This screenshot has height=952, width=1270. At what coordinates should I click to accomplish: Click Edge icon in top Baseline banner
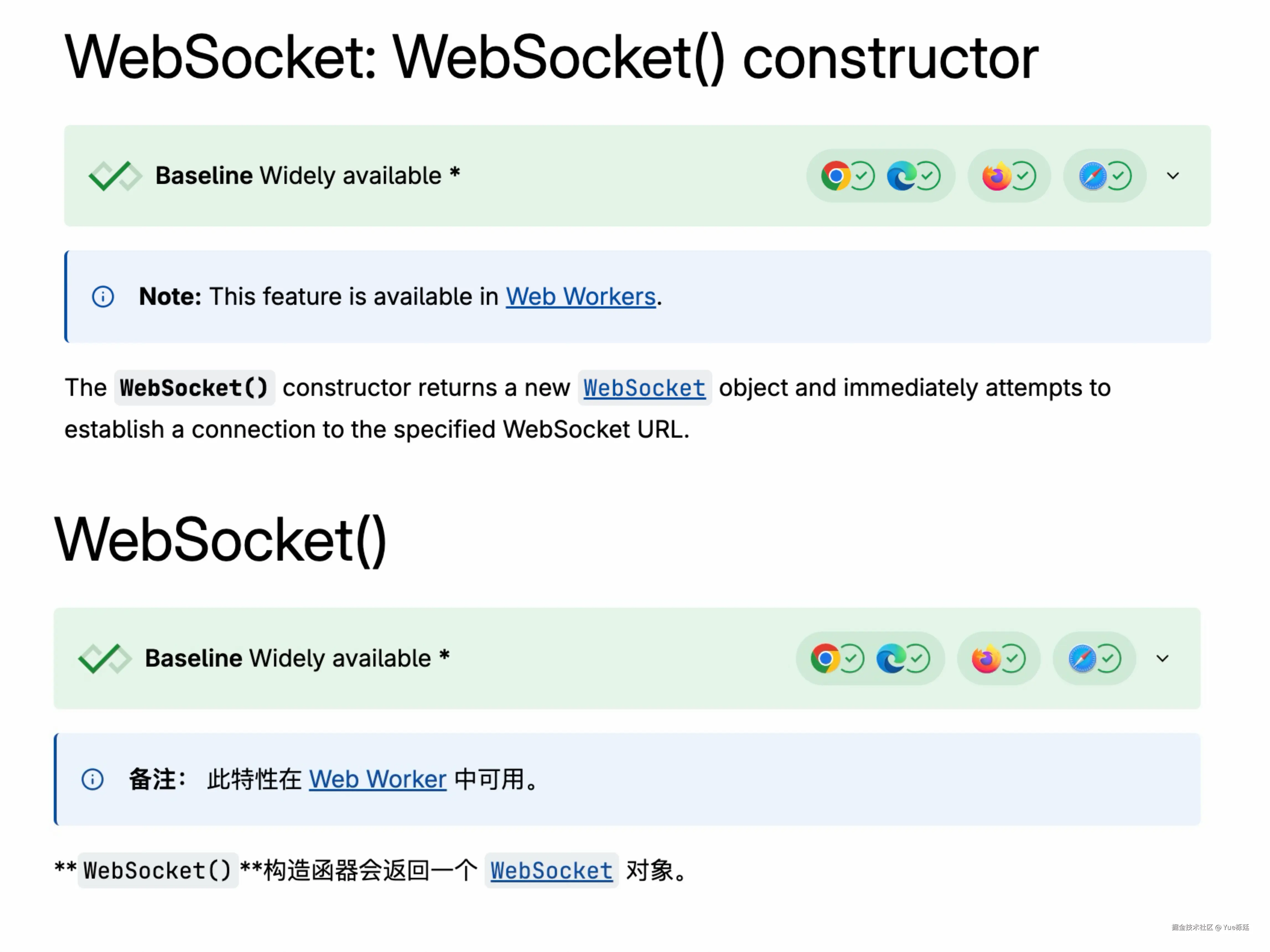(x=901, y=176)
